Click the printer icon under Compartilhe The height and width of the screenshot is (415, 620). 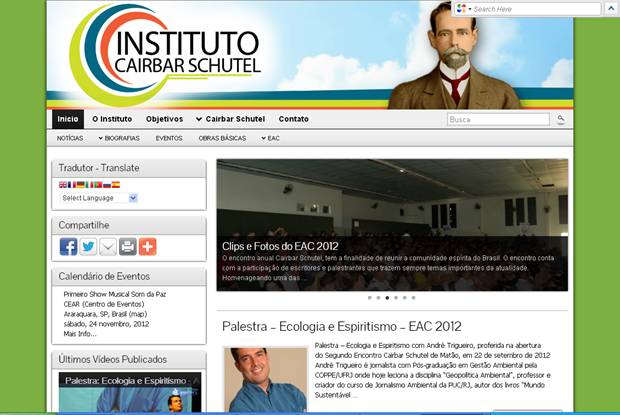(x=128, y=247)
